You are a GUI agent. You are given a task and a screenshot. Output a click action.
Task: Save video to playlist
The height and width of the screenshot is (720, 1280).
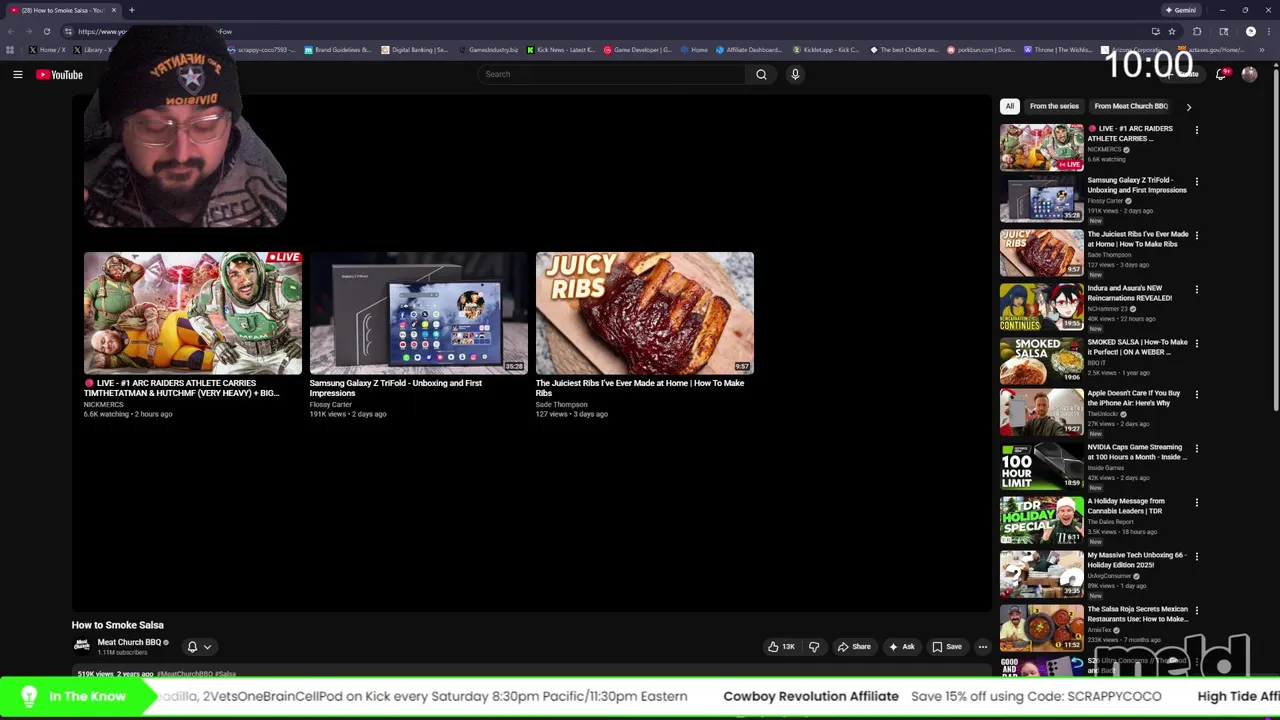click(947, 647)
